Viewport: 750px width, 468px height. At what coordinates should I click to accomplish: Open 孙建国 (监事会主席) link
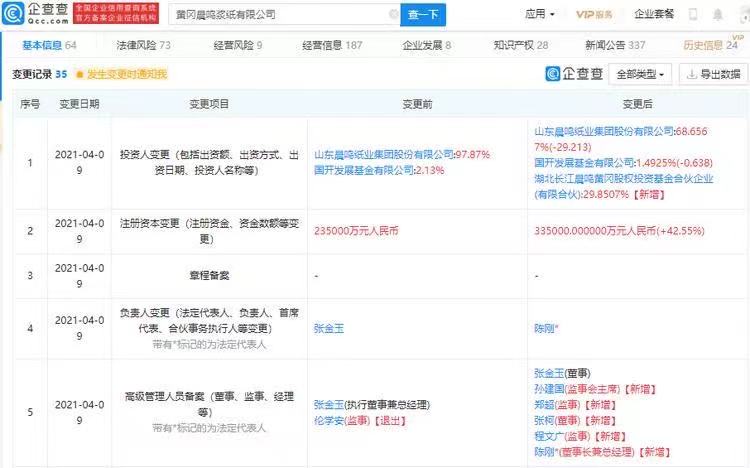[x=549, y=389]
